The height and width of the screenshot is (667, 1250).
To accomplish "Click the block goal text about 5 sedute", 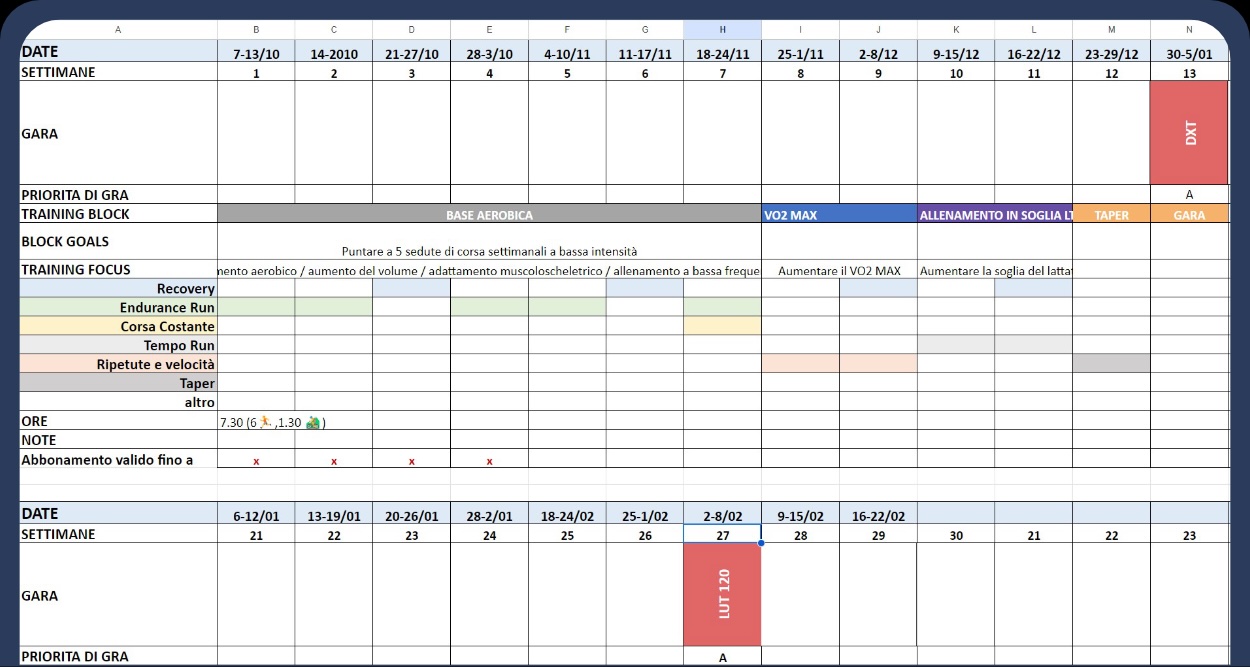I will [489, 251].
